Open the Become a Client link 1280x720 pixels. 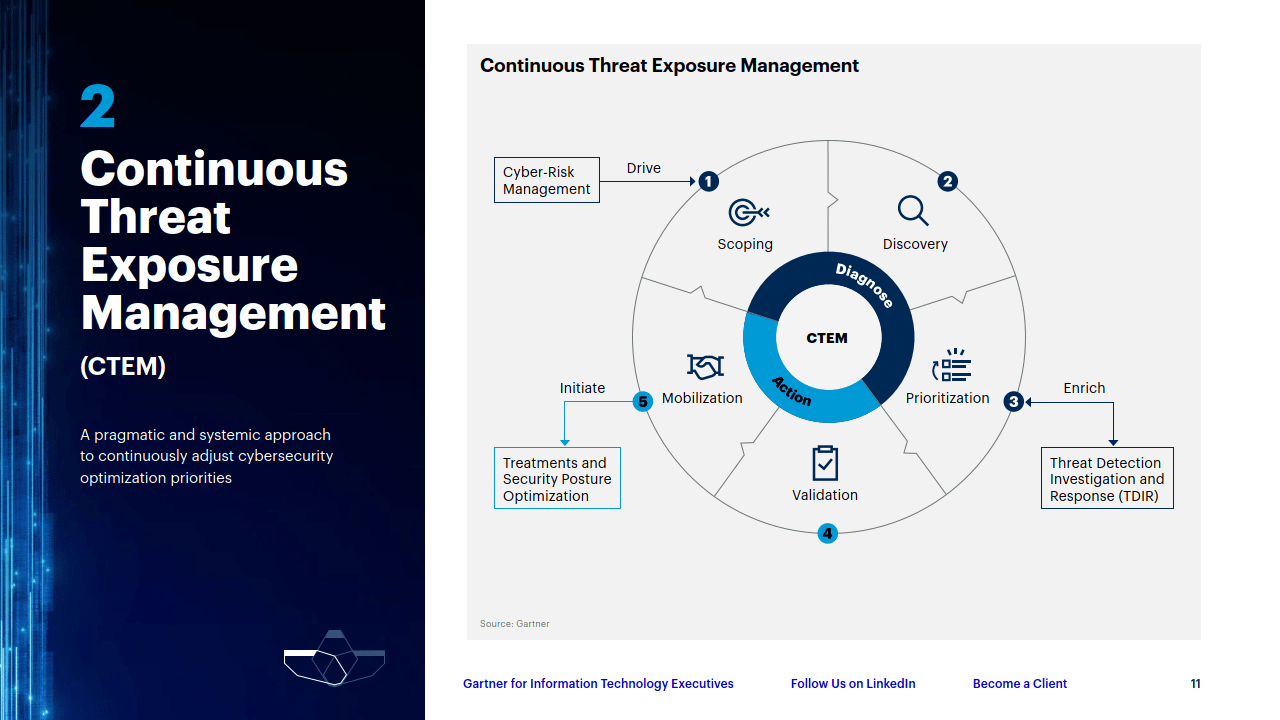coord(1020,684)
